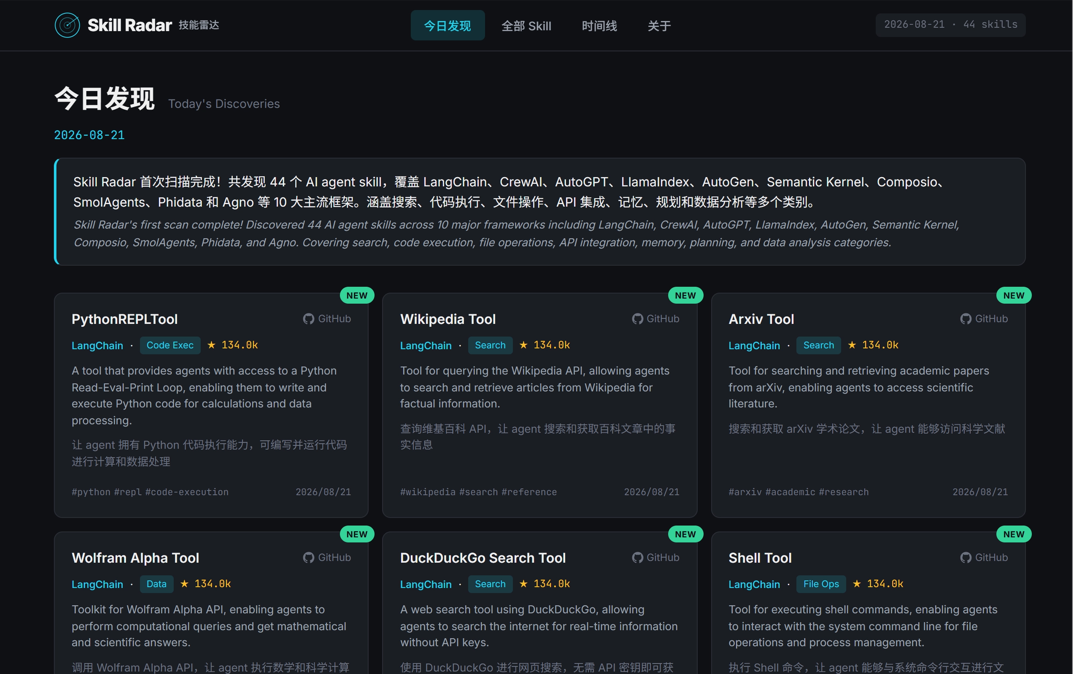Click star rating on PythonREPLTool card
The width and height of the screenshot is (1073, 675).
coord(233,345)
